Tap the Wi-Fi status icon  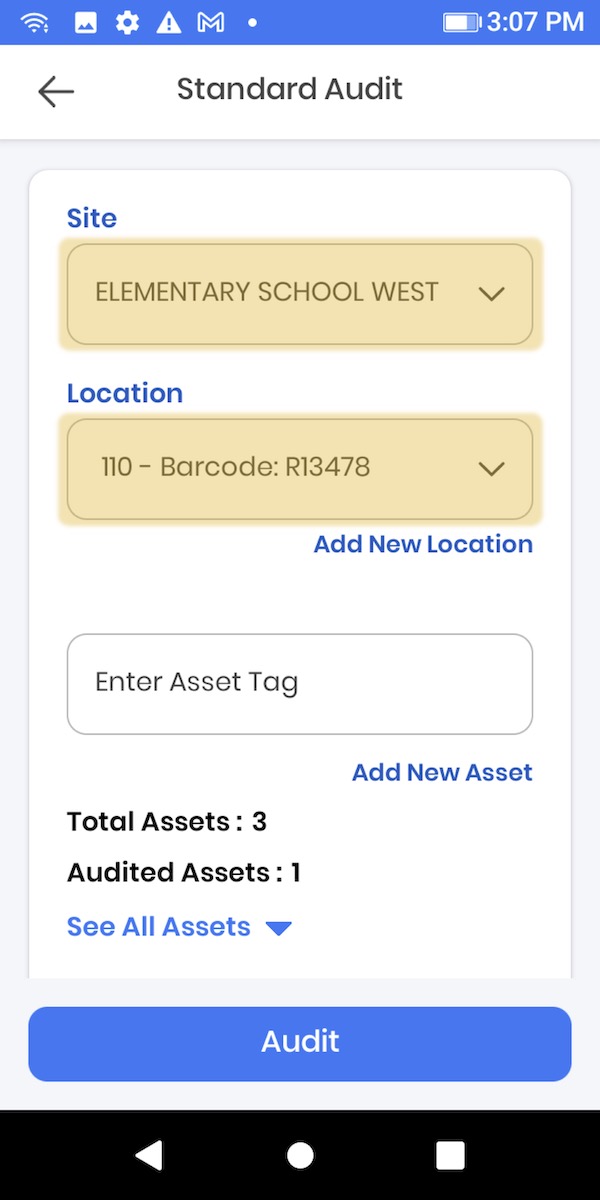(x=35, y=22)
